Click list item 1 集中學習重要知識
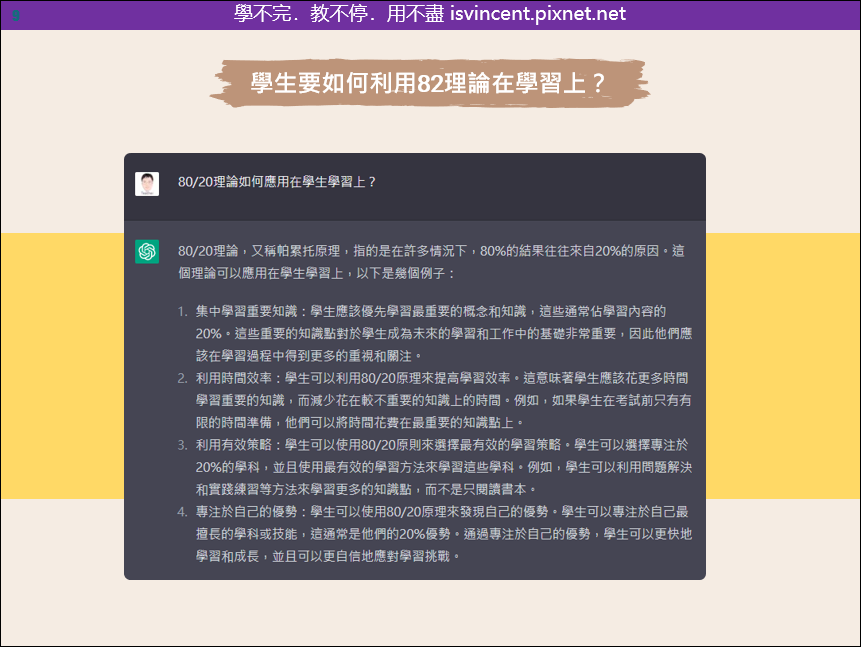This screenshot has width=861, height=647. (x=444, y=333)
